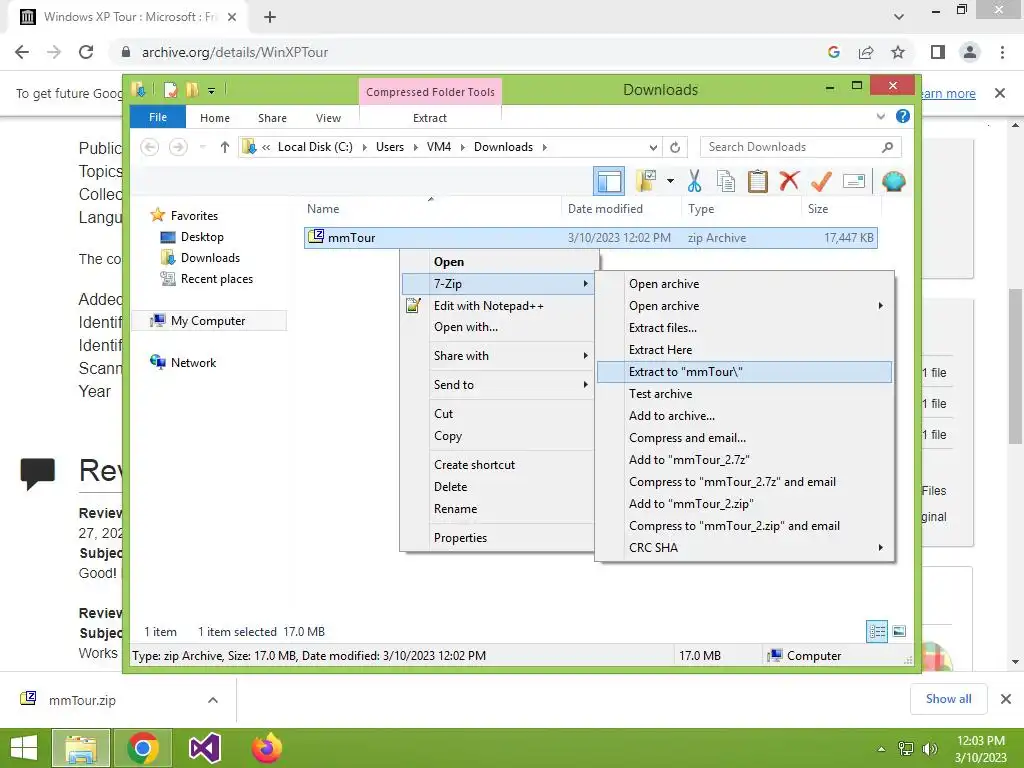Expand the CRC SHA submenu
1024x768 pixels.
coord(744,548)
